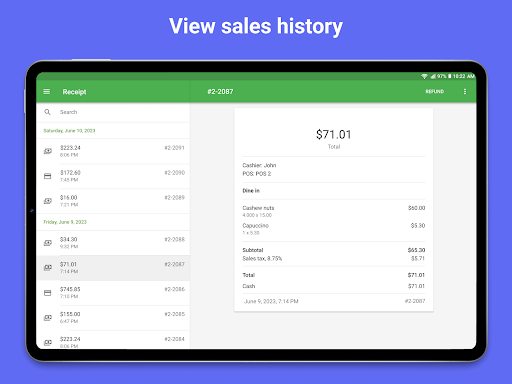Select the $34.30 receipt

(113, 243)
